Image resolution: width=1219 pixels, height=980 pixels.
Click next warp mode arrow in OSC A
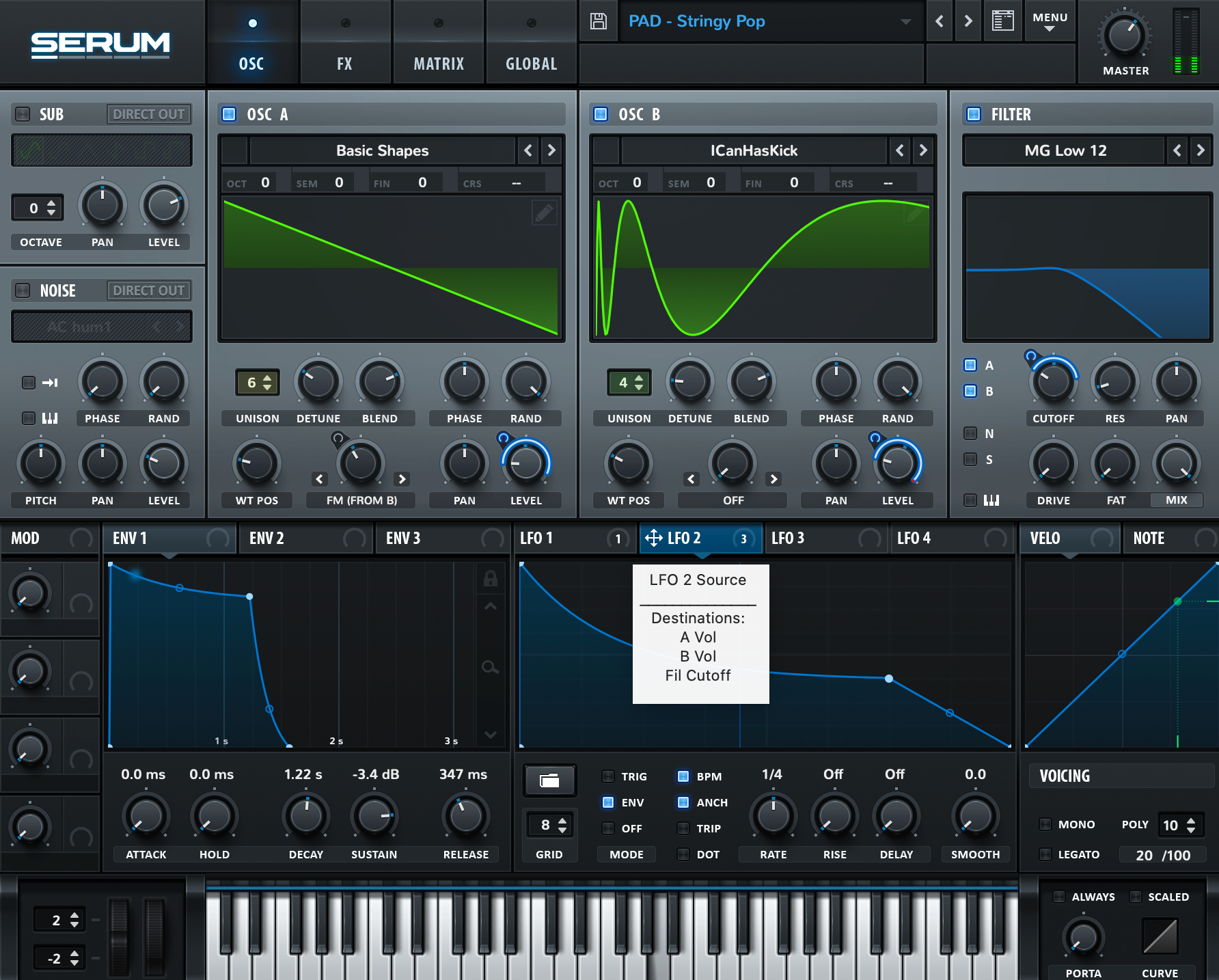(402, 479)
